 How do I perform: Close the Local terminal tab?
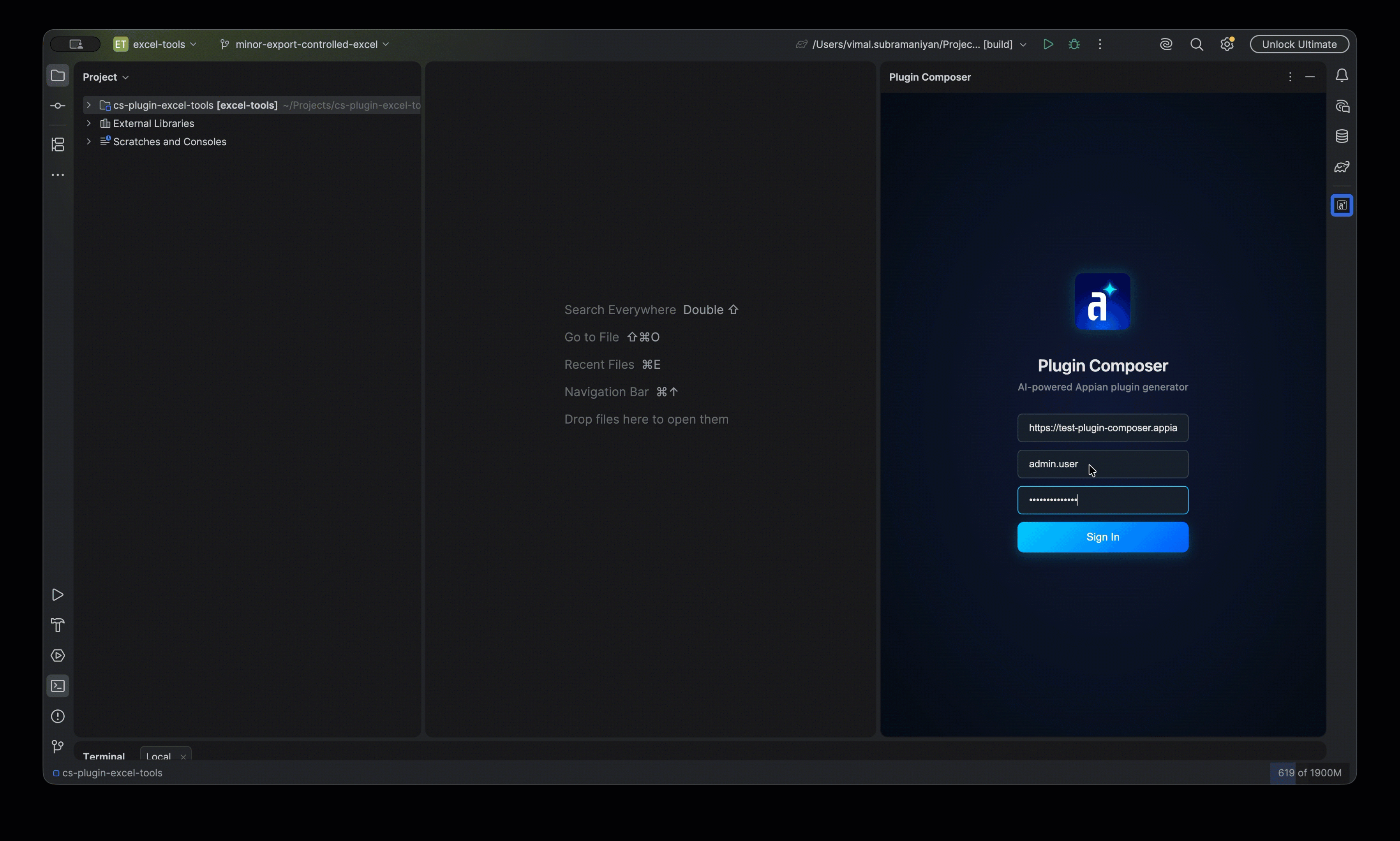[183, 757]
